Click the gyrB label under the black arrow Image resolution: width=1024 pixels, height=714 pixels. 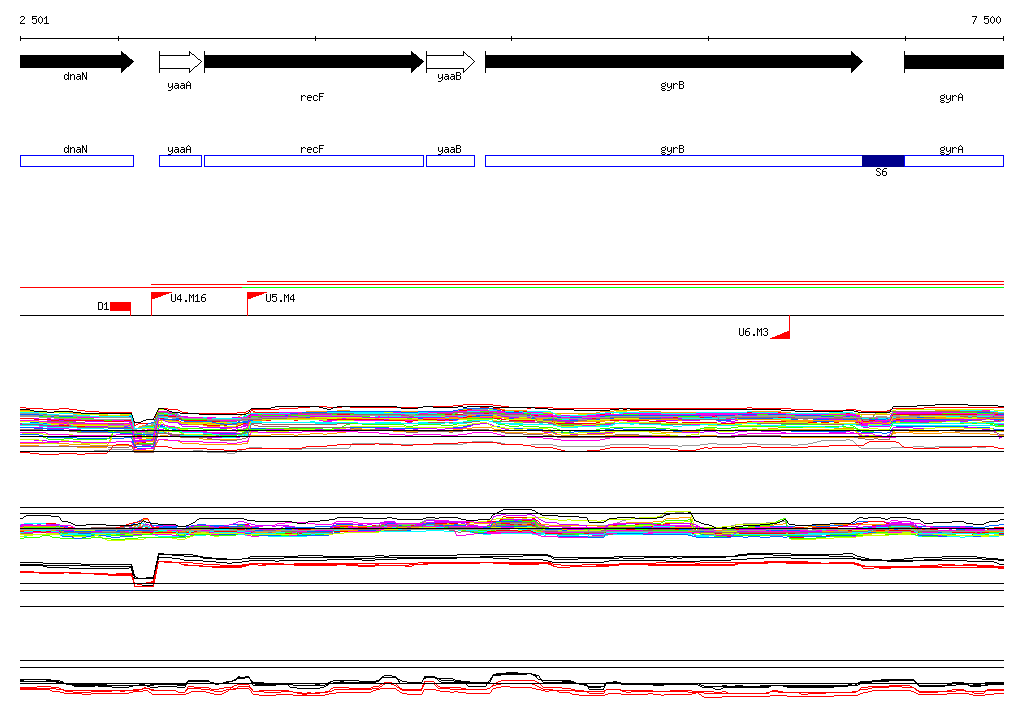[673, 86]
